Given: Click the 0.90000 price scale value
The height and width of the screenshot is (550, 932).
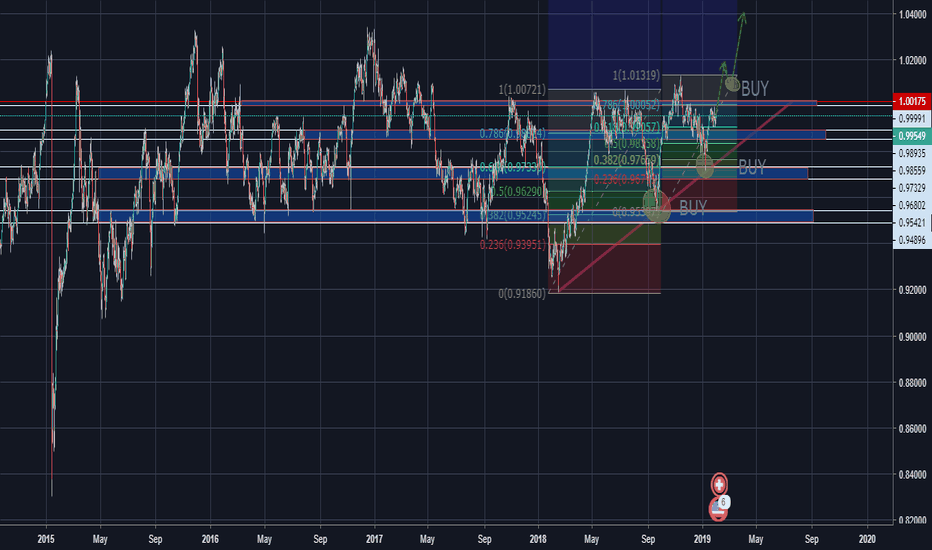Looking at the screenshot, I should pyautogui.click(x=912, y=337).
